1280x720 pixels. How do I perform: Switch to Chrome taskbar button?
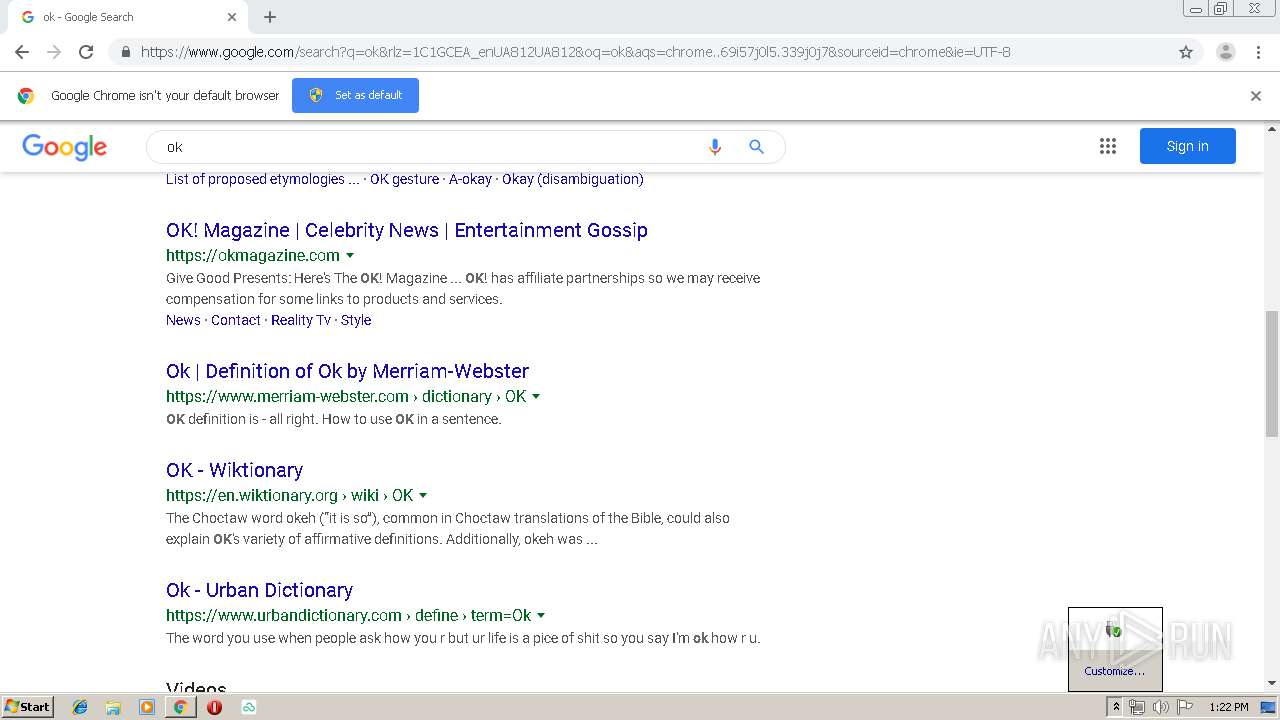[180, 707]
